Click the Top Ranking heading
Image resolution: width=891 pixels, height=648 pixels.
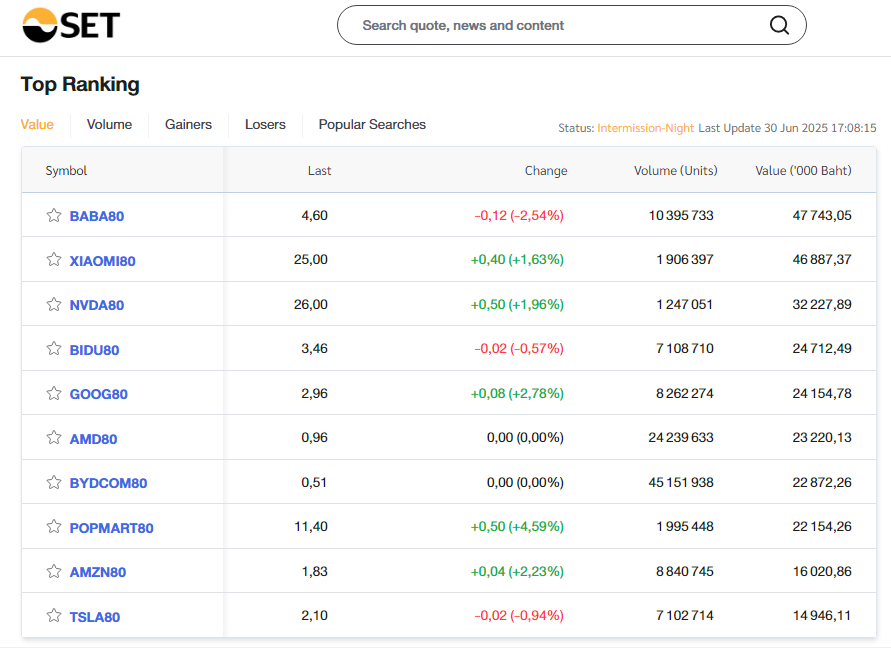tap(80, 84)
